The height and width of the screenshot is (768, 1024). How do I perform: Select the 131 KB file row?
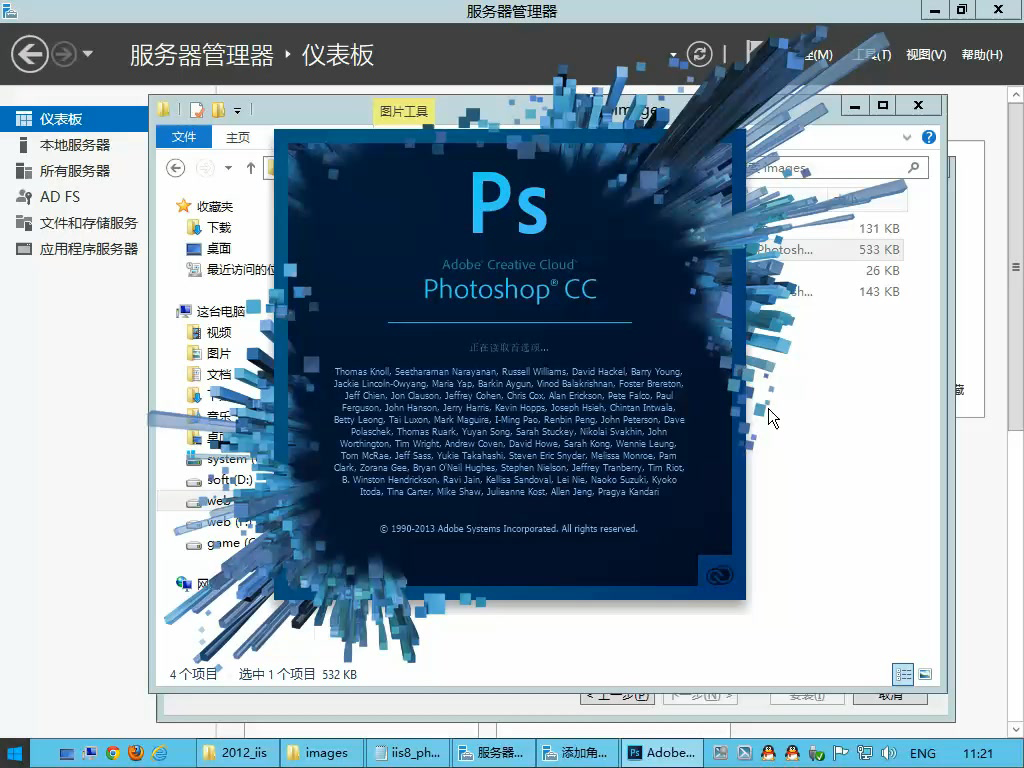click(825, 229)
